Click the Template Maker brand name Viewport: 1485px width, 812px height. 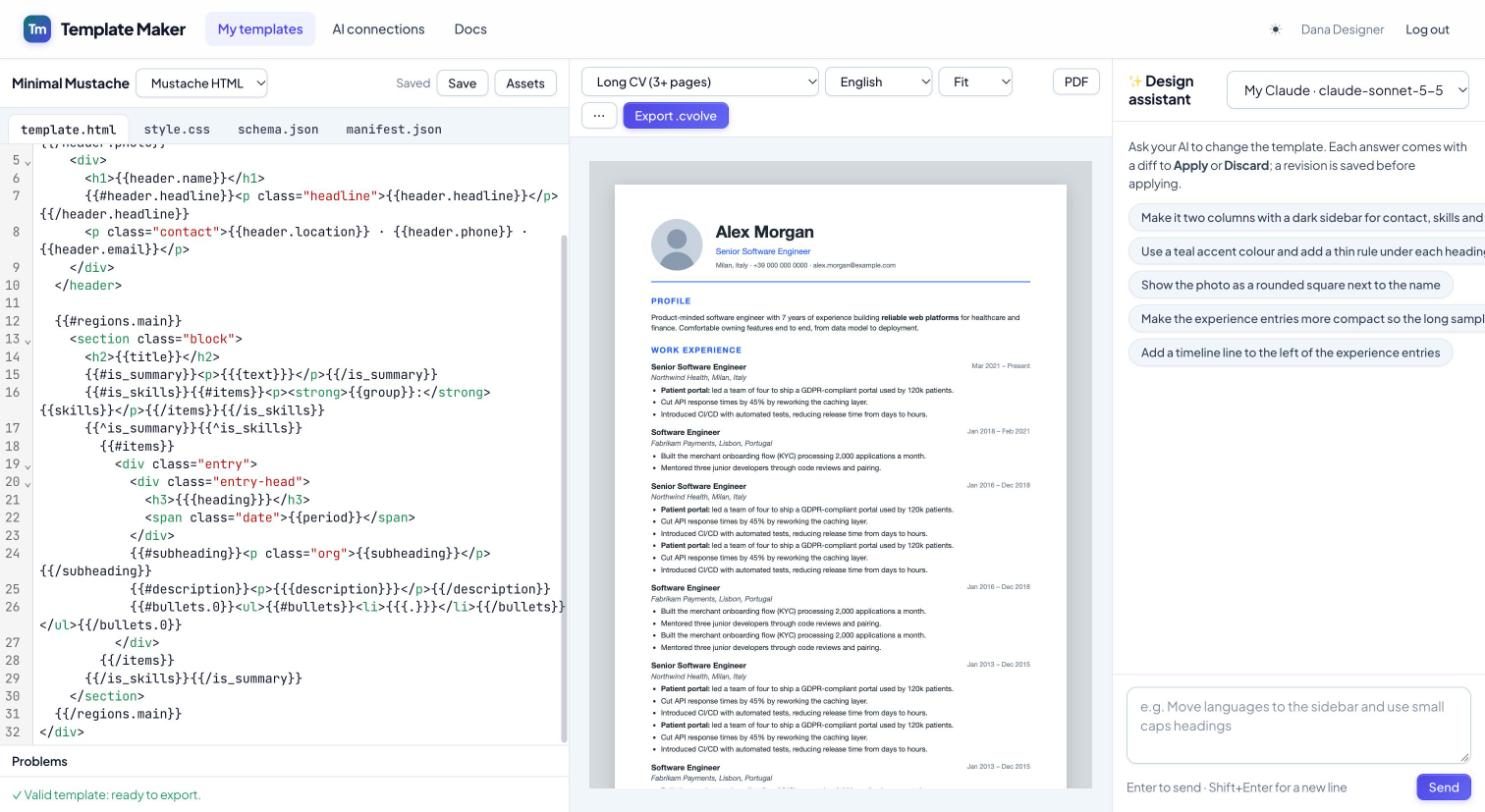(123, 29)
